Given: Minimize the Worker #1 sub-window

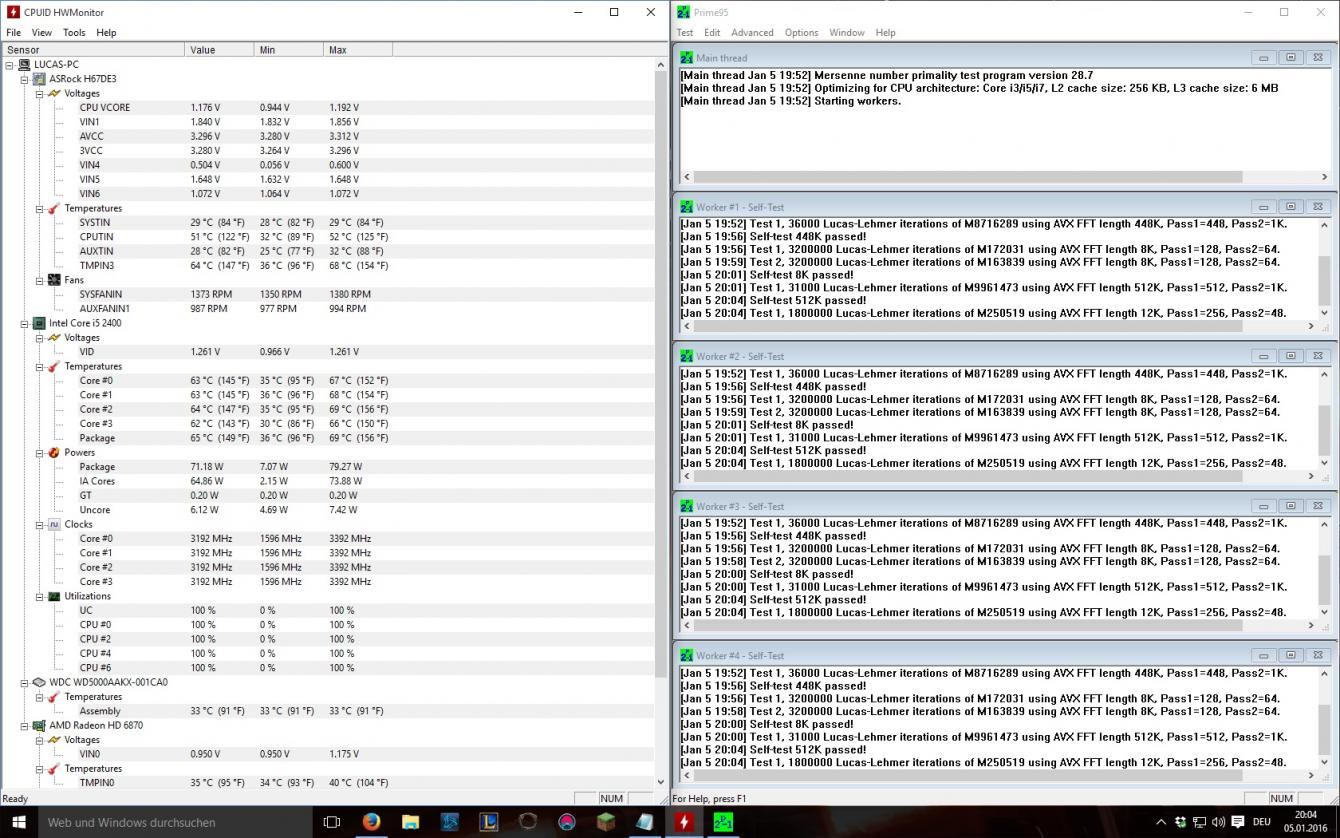Looking at the screenshot, I should click(x=1263, y=207).
